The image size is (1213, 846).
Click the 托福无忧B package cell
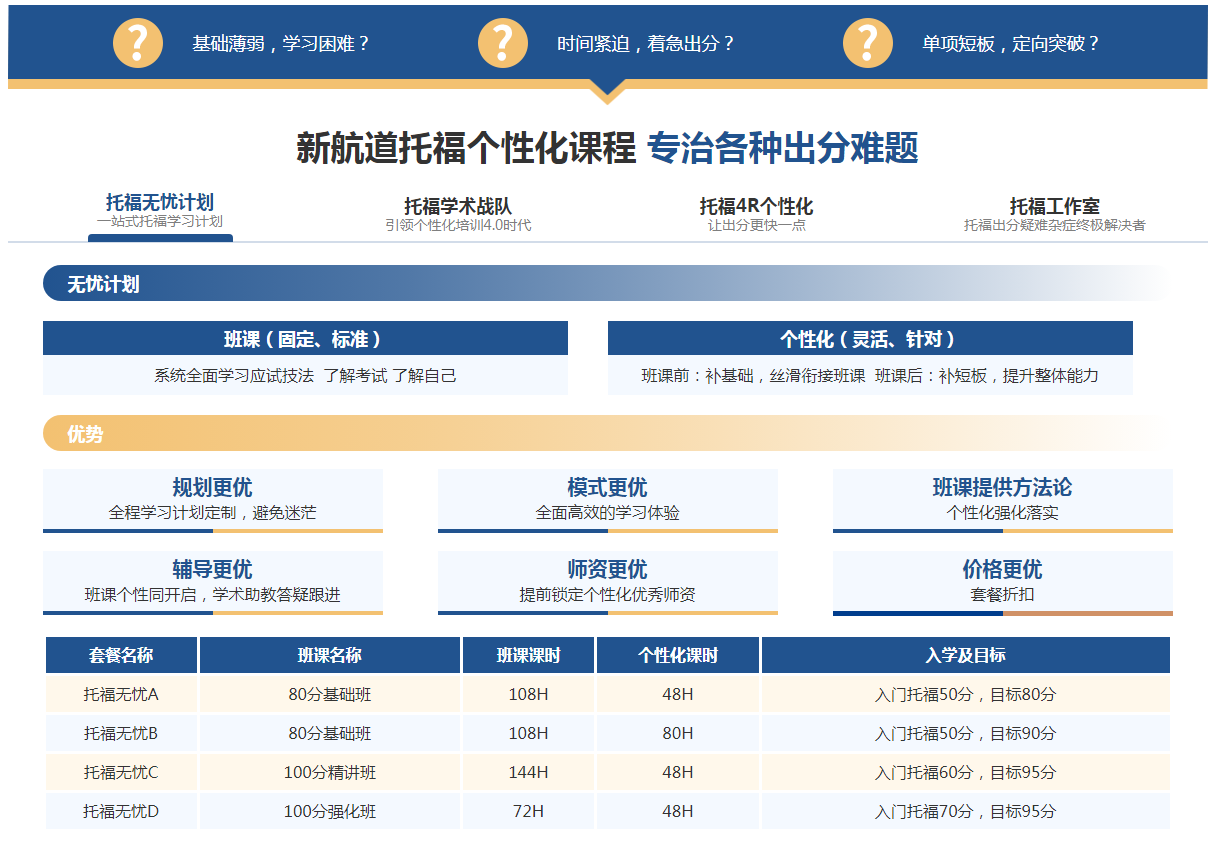(121, 733)
